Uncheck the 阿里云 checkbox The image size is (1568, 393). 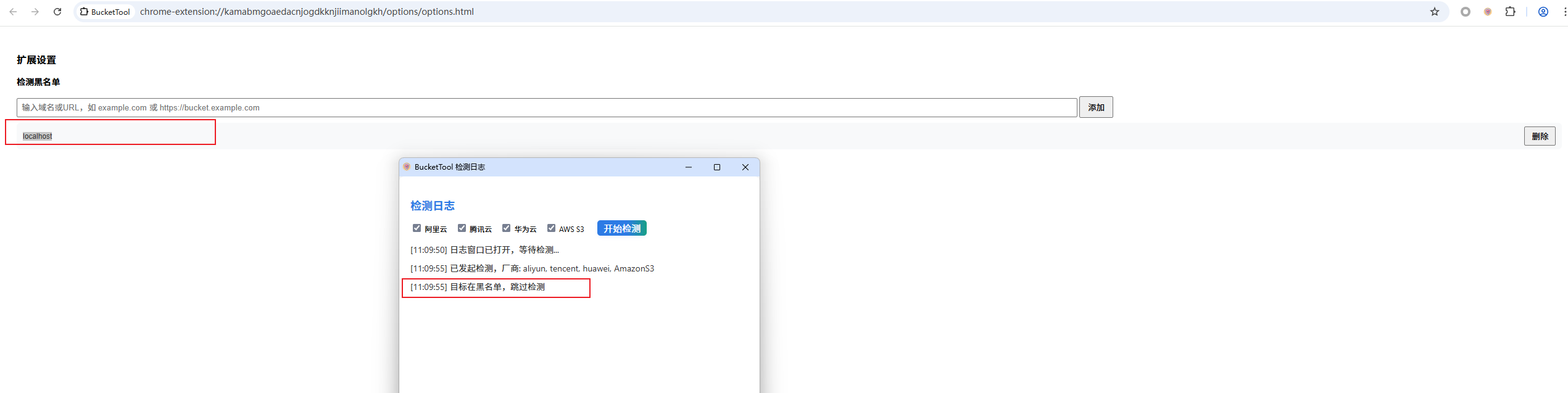[x=417, y=228]
